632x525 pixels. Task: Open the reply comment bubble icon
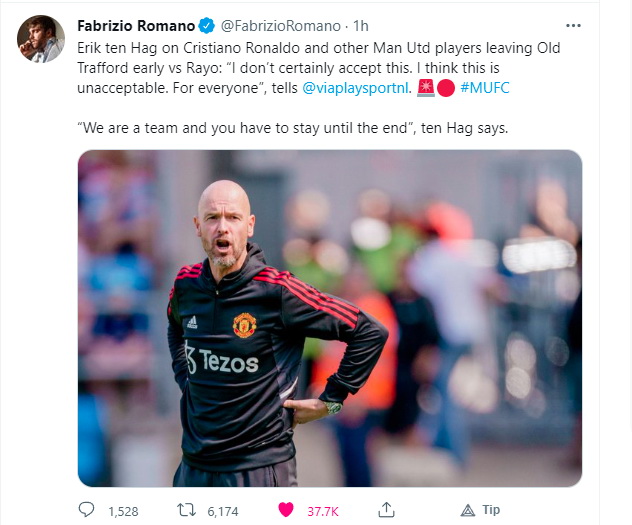86,510
